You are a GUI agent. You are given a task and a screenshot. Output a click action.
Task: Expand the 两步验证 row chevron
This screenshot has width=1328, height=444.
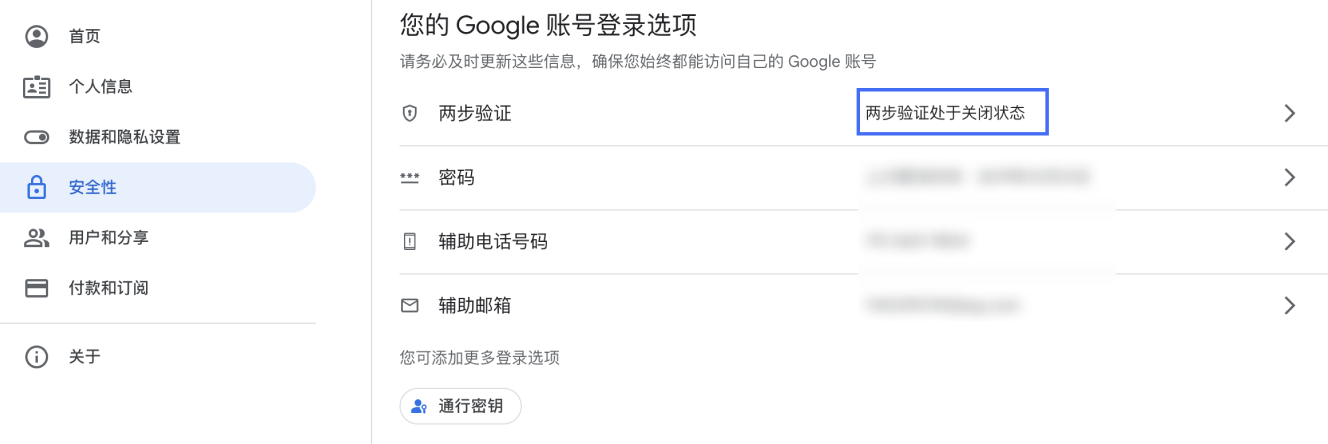pyautogui.click(x=1290, y=114)
